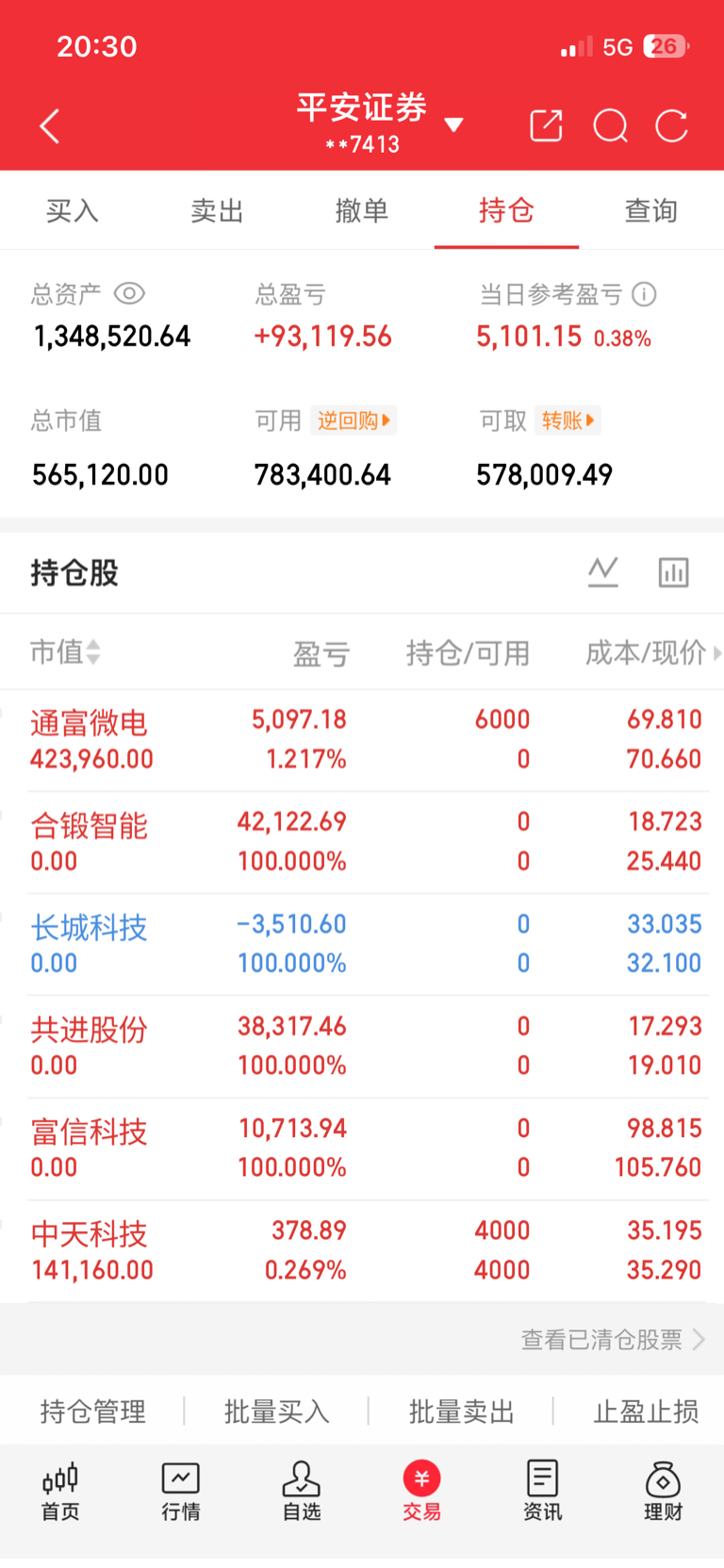724x1568 pixels.
Task: Tap the 20:30 clock in status bar
Action: 97,46
